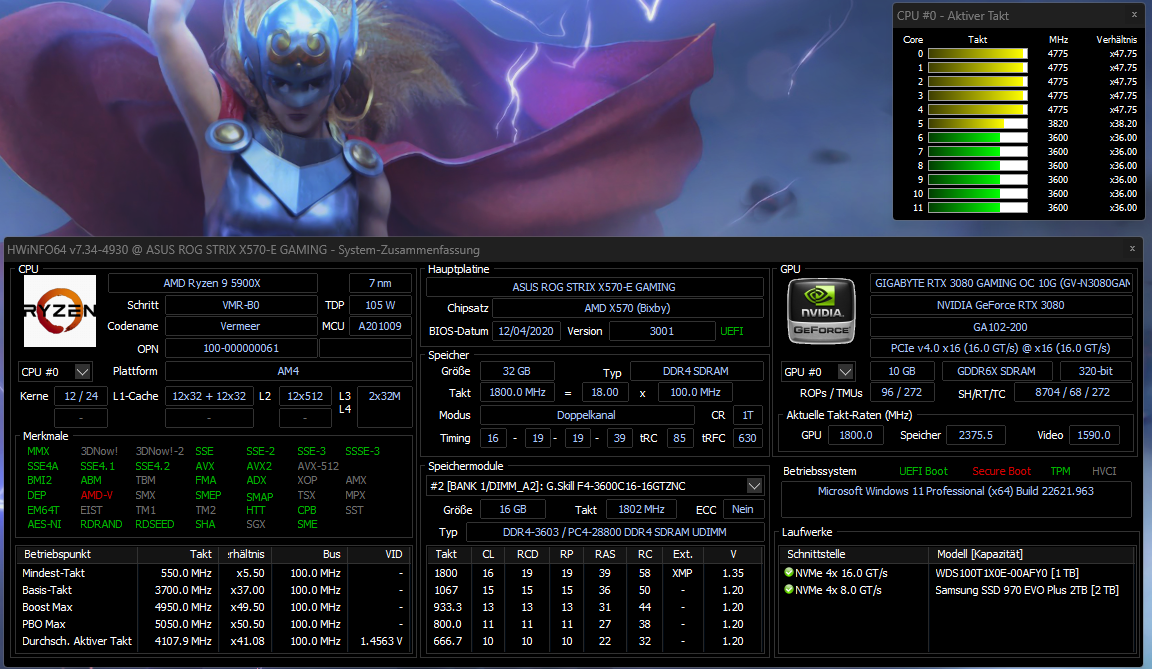This screenshot has height=669, width=1152.
Task: Click the UEFI Boot label
Action: pyautogui.click(x=923, y=471)
